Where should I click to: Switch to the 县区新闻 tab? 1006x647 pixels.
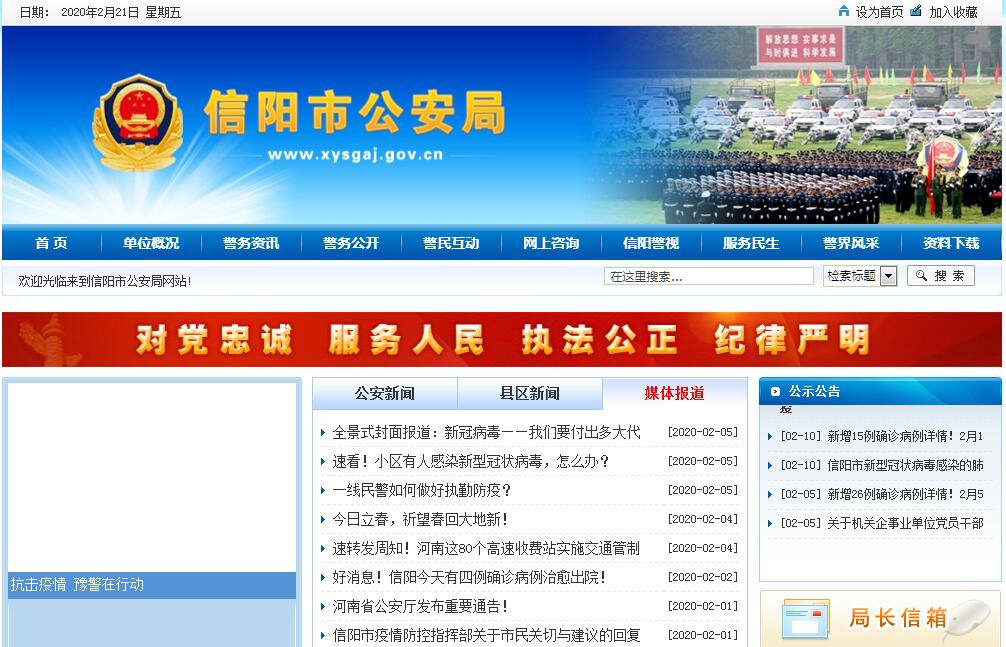click(x=530, y=394)
